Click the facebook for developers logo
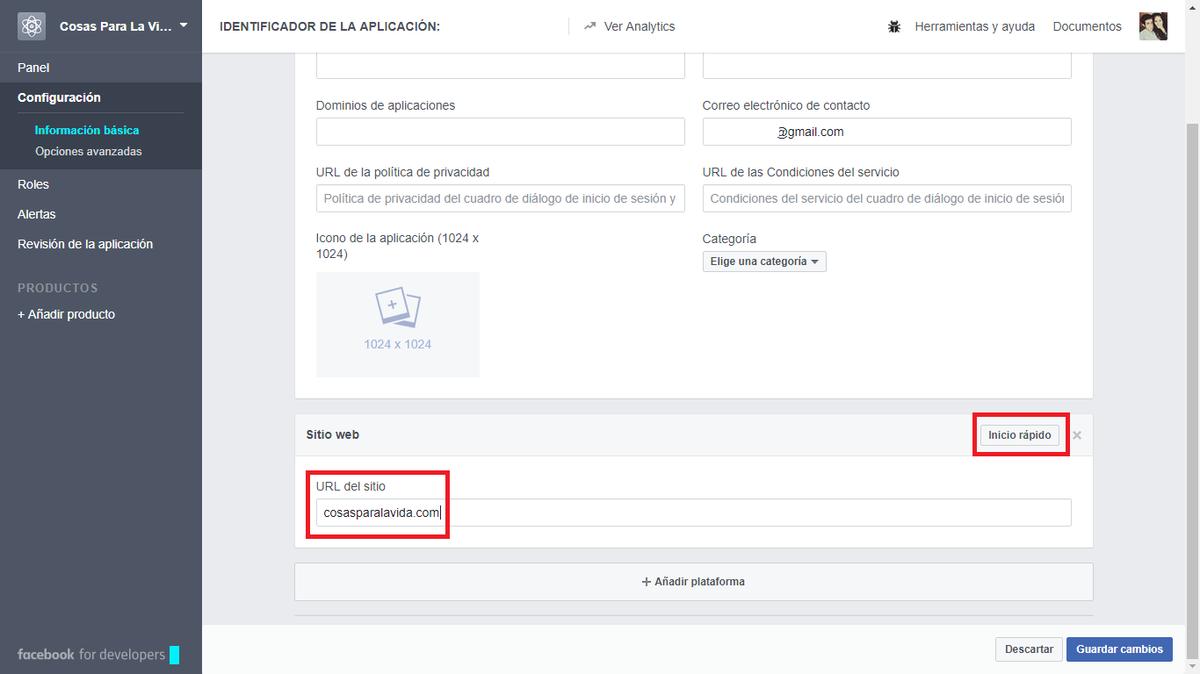 88,654
